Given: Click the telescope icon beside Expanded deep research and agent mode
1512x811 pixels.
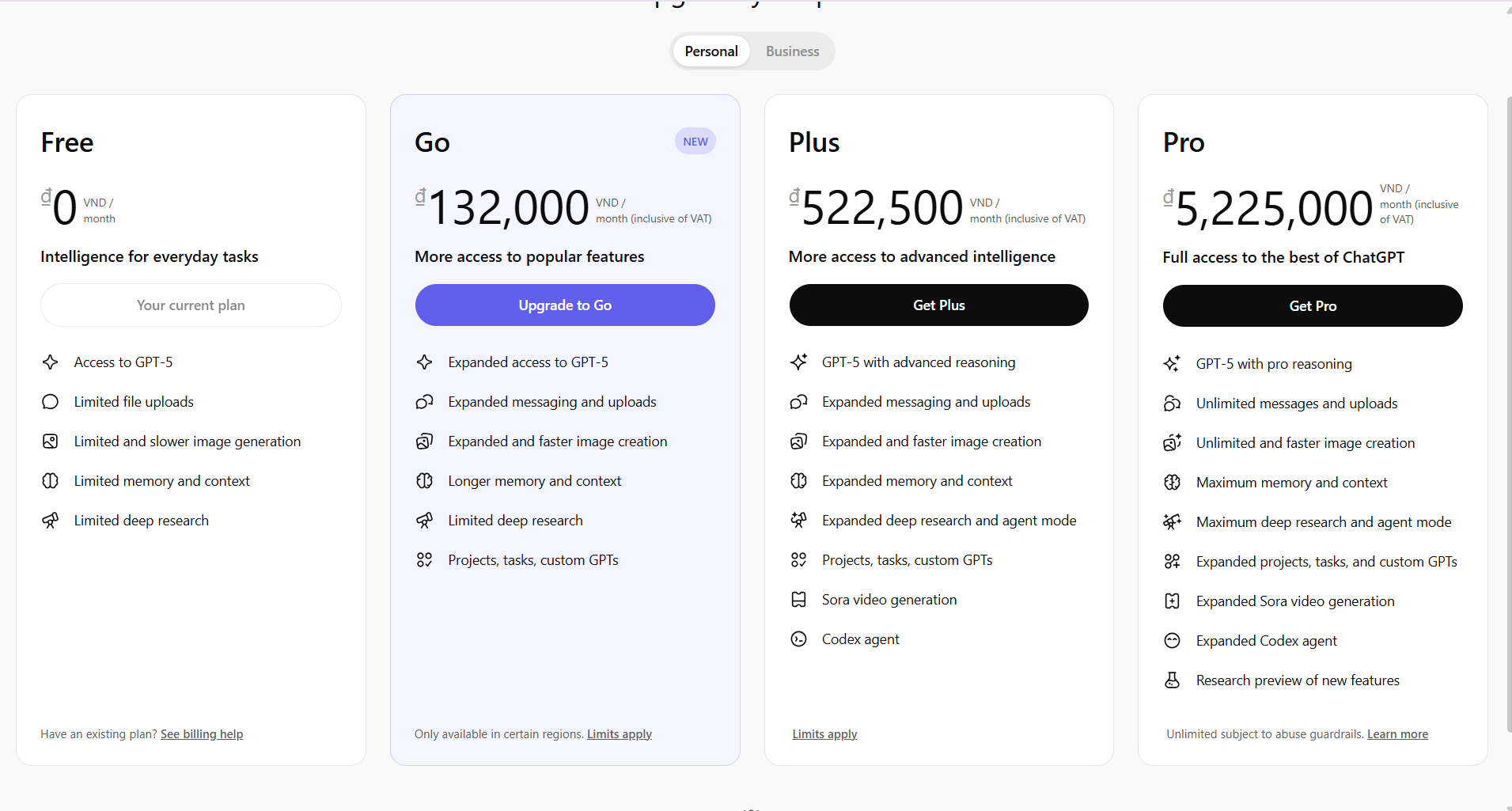Looking at the screenshot, I should point(799,521).
